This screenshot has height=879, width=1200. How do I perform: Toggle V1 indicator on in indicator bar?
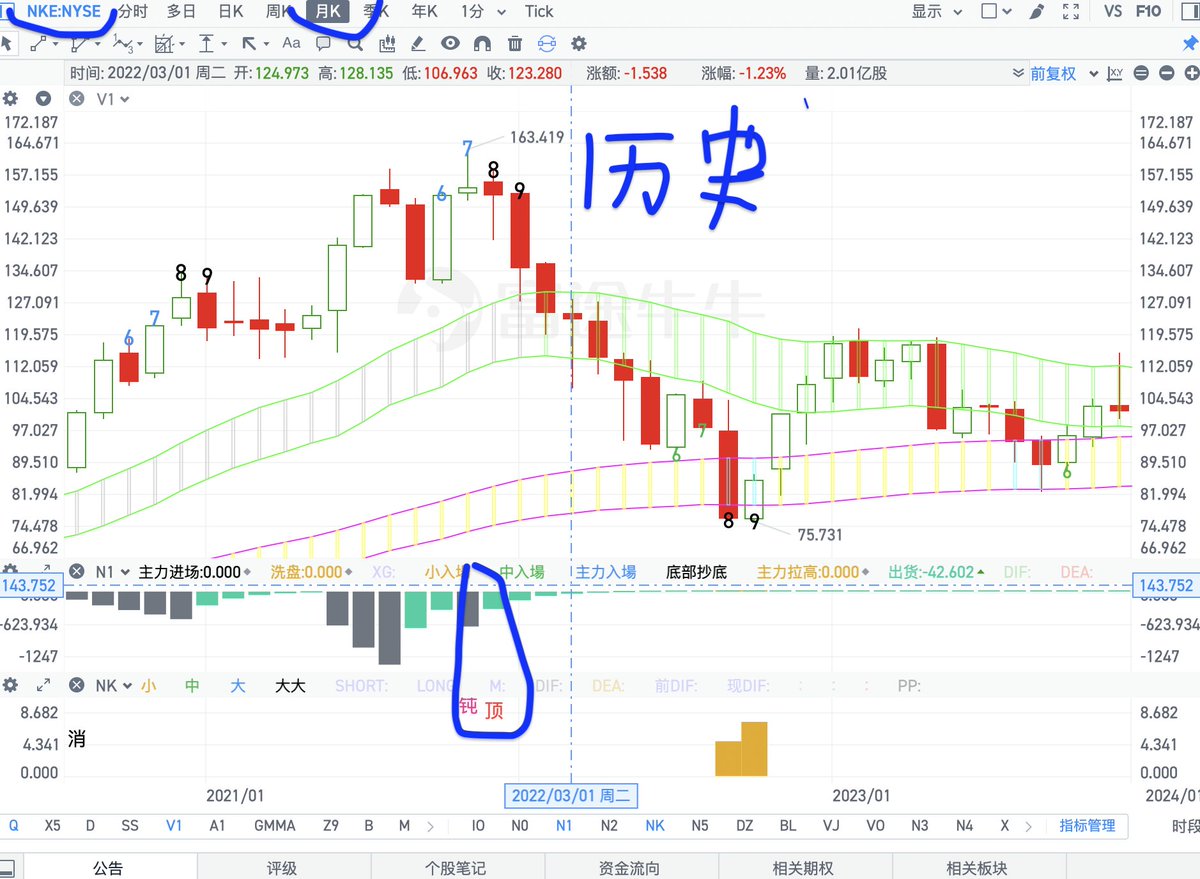point(174,826)
